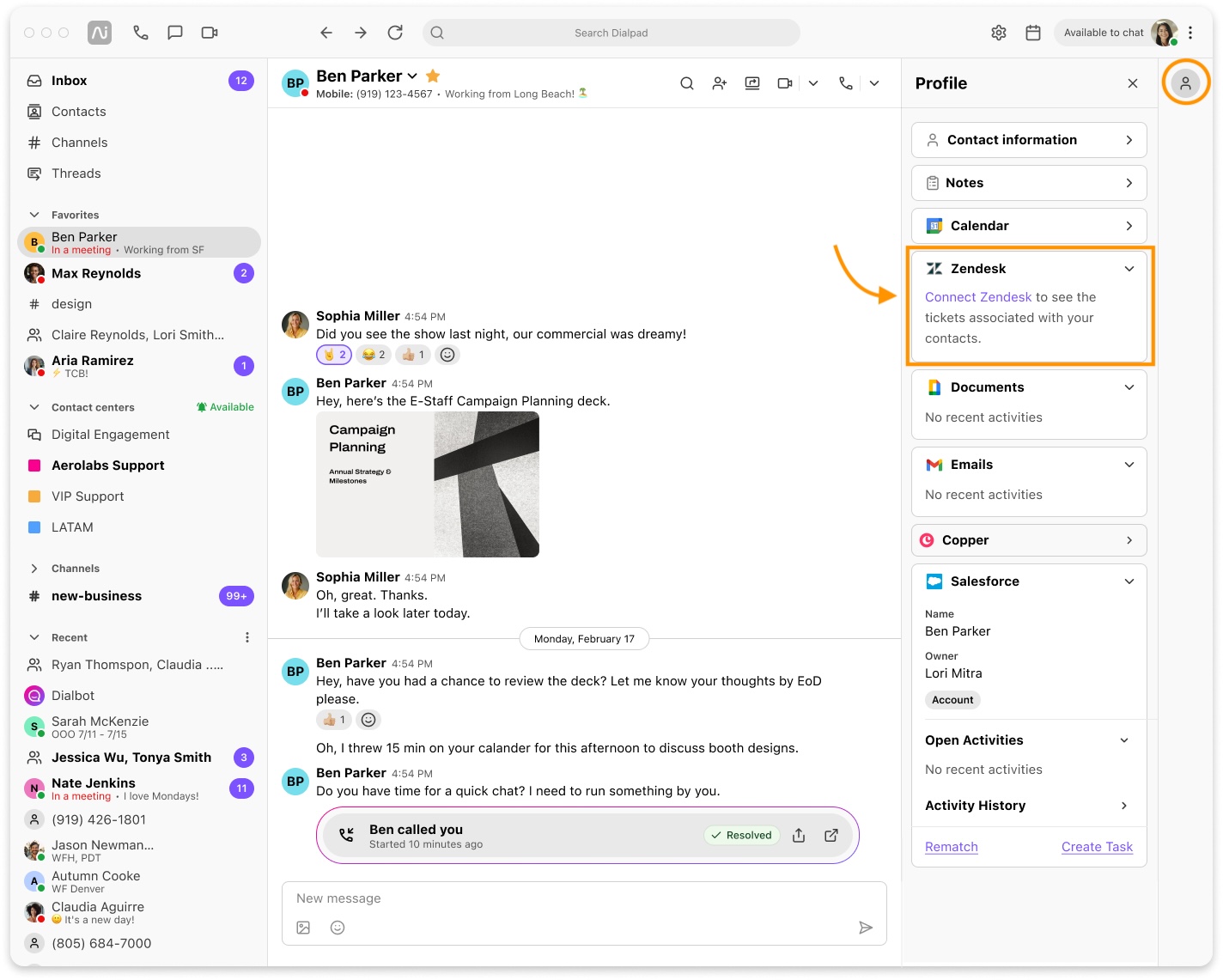The image size is (1223, 980).
Task: Open the phone dialer icon in top bar
Action: tap(141, 33)
